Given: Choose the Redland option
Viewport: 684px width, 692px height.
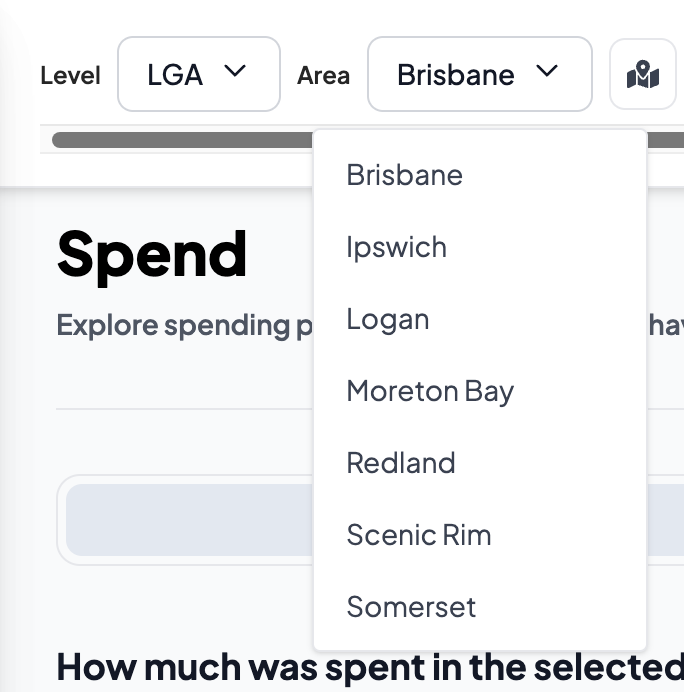Looking at the screenshot, I should click(401, 463).
